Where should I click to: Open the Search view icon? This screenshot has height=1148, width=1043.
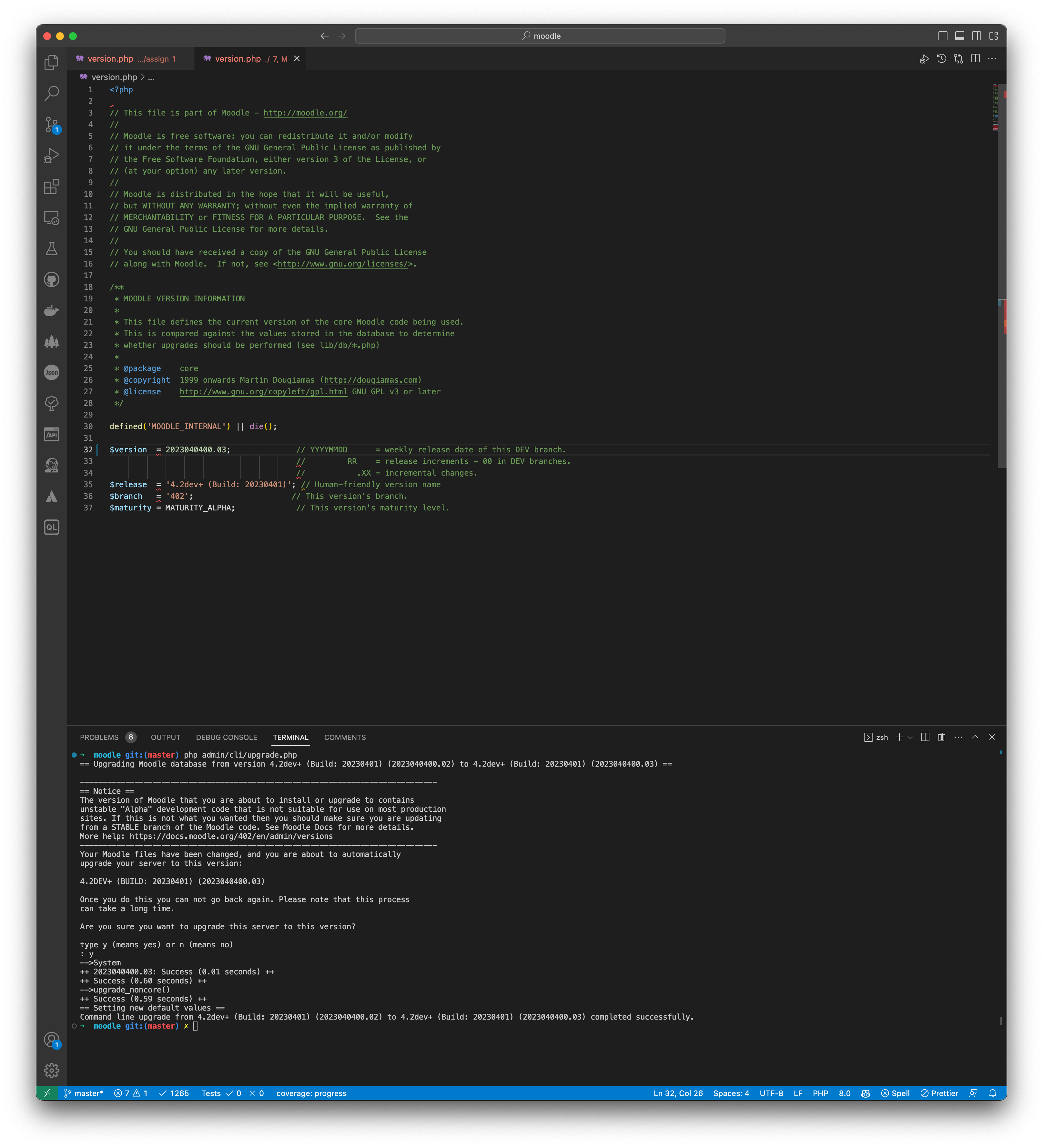coord(51,93)
